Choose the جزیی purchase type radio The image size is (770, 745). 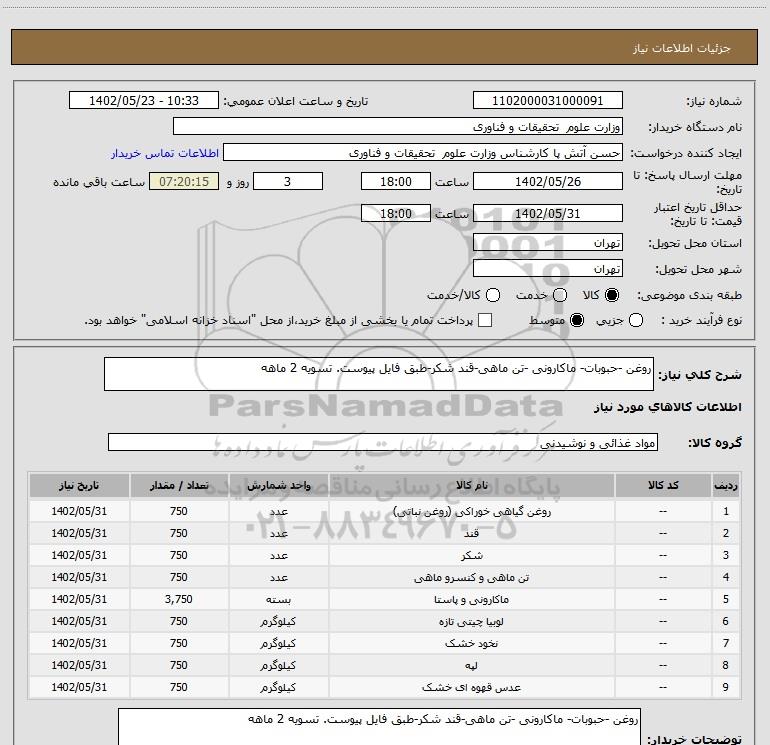(635, 320)
